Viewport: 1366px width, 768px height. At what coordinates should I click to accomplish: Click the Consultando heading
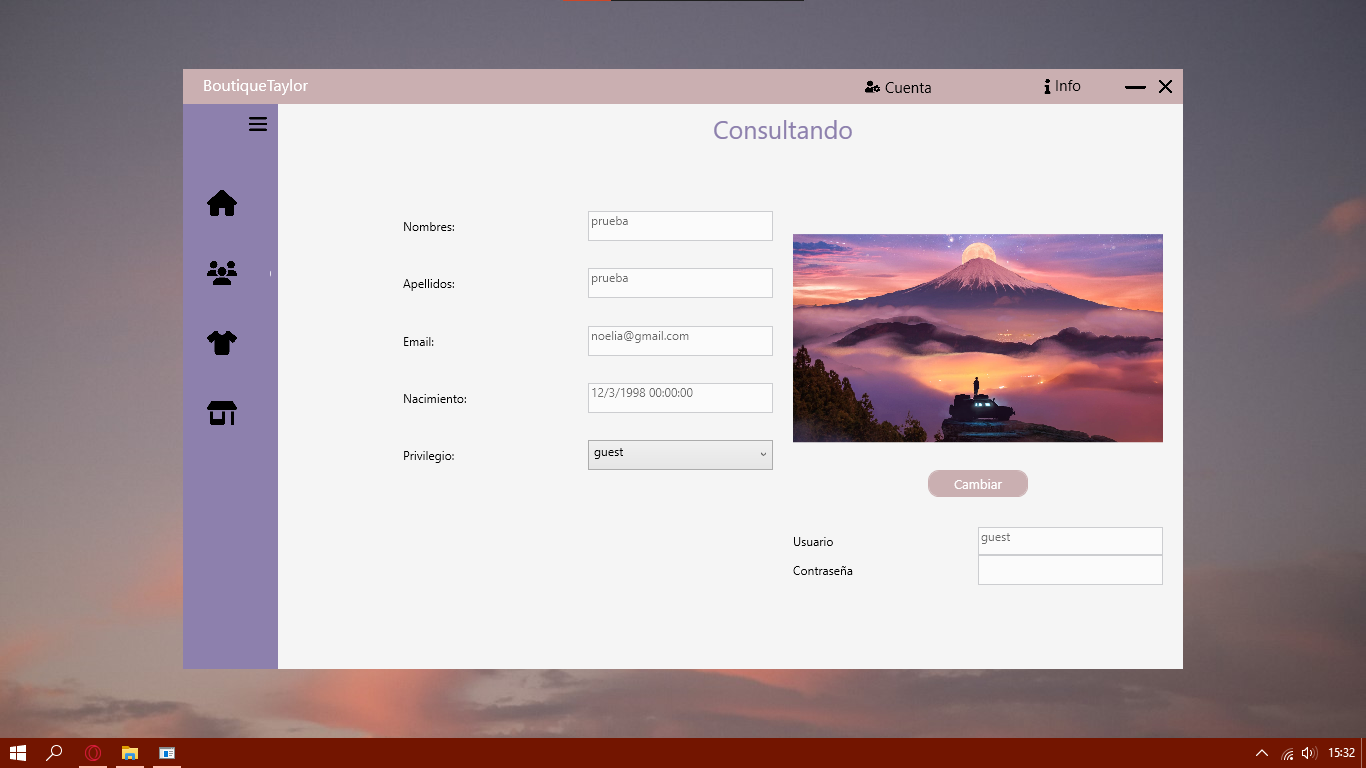783,130
